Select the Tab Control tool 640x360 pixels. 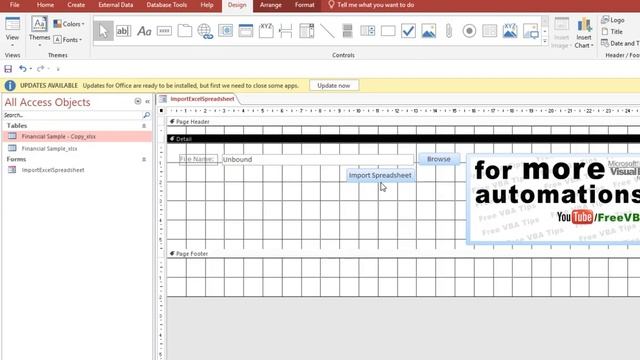tap(184, 31)
